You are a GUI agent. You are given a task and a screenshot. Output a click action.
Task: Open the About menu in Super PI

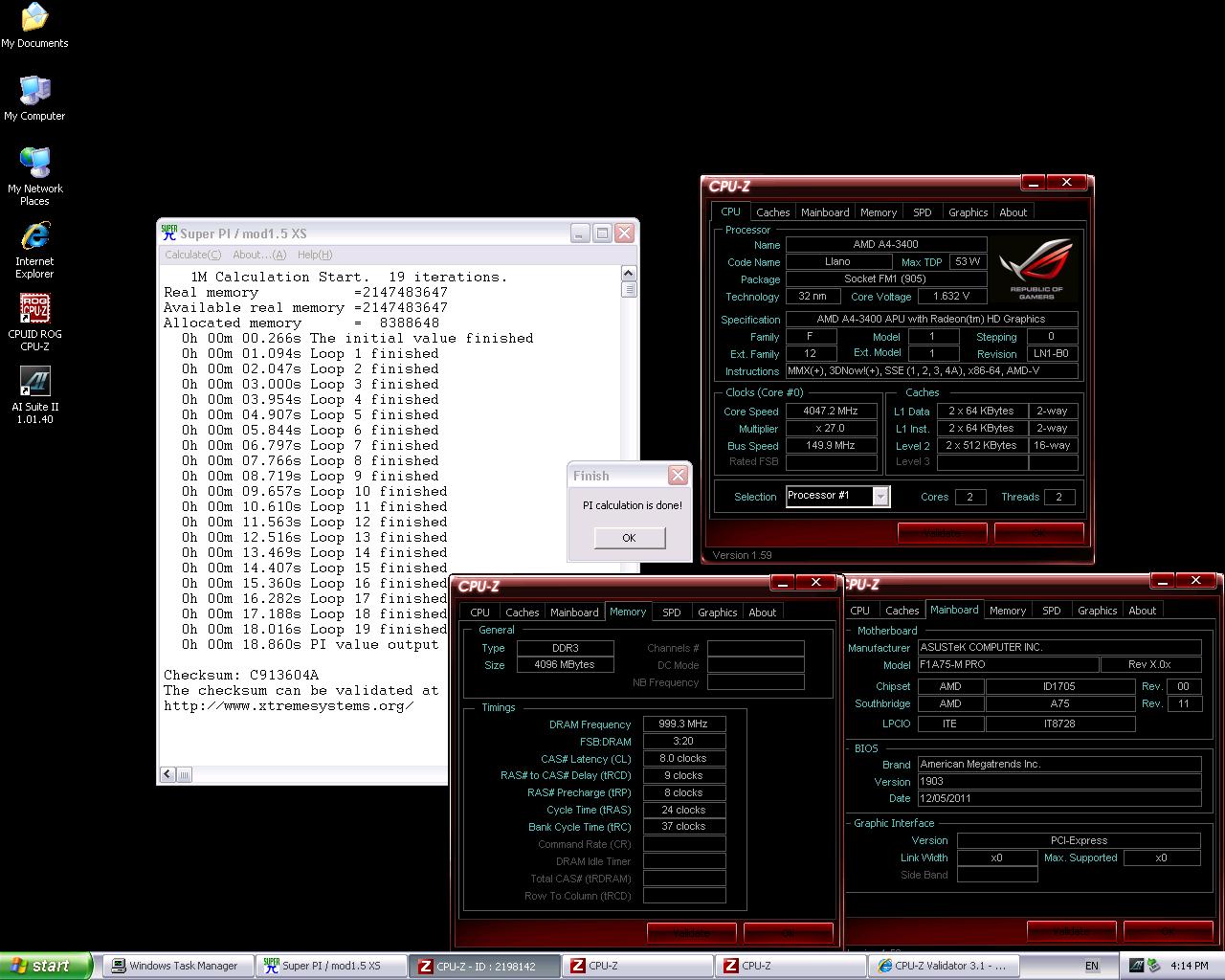259,255
